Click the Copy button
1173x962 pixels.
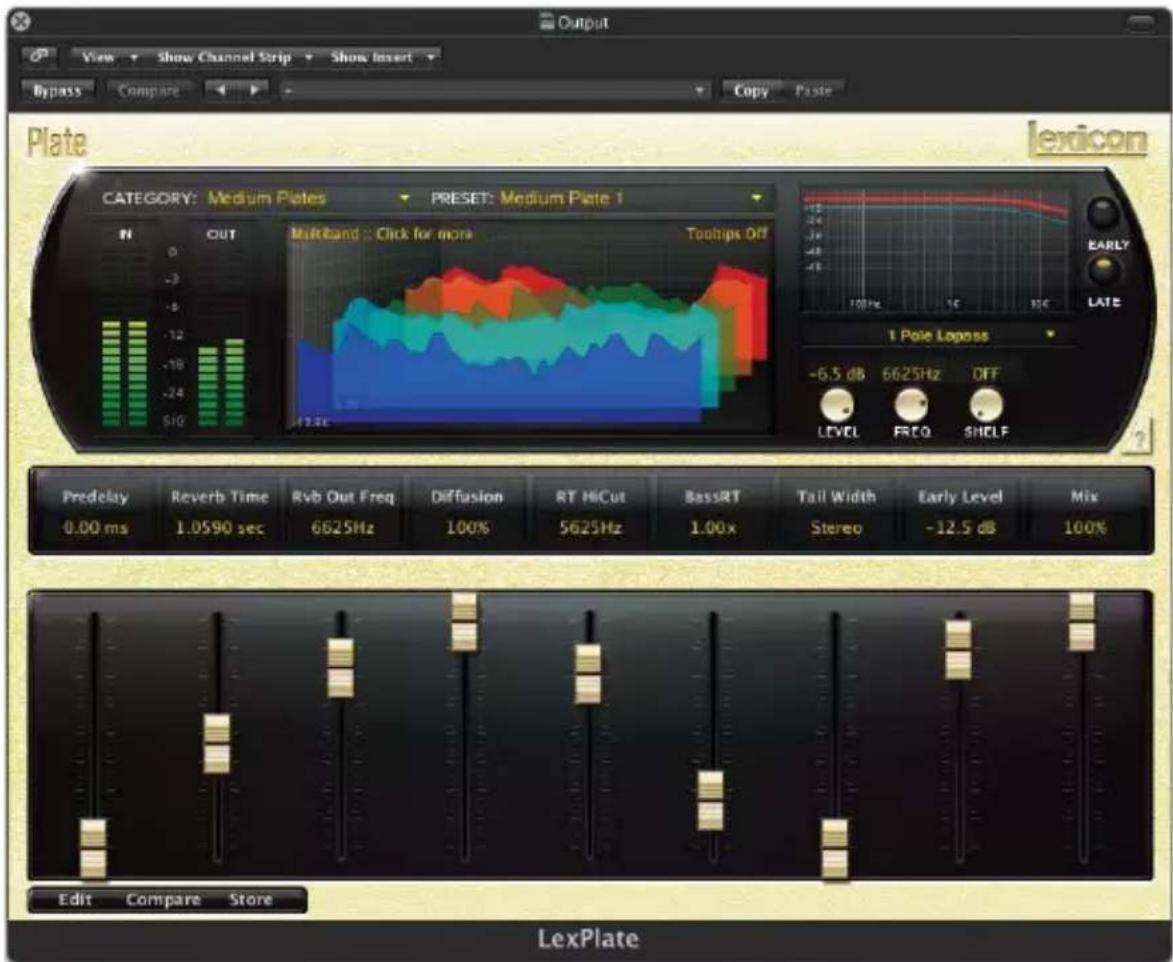(x=751, y=91)
